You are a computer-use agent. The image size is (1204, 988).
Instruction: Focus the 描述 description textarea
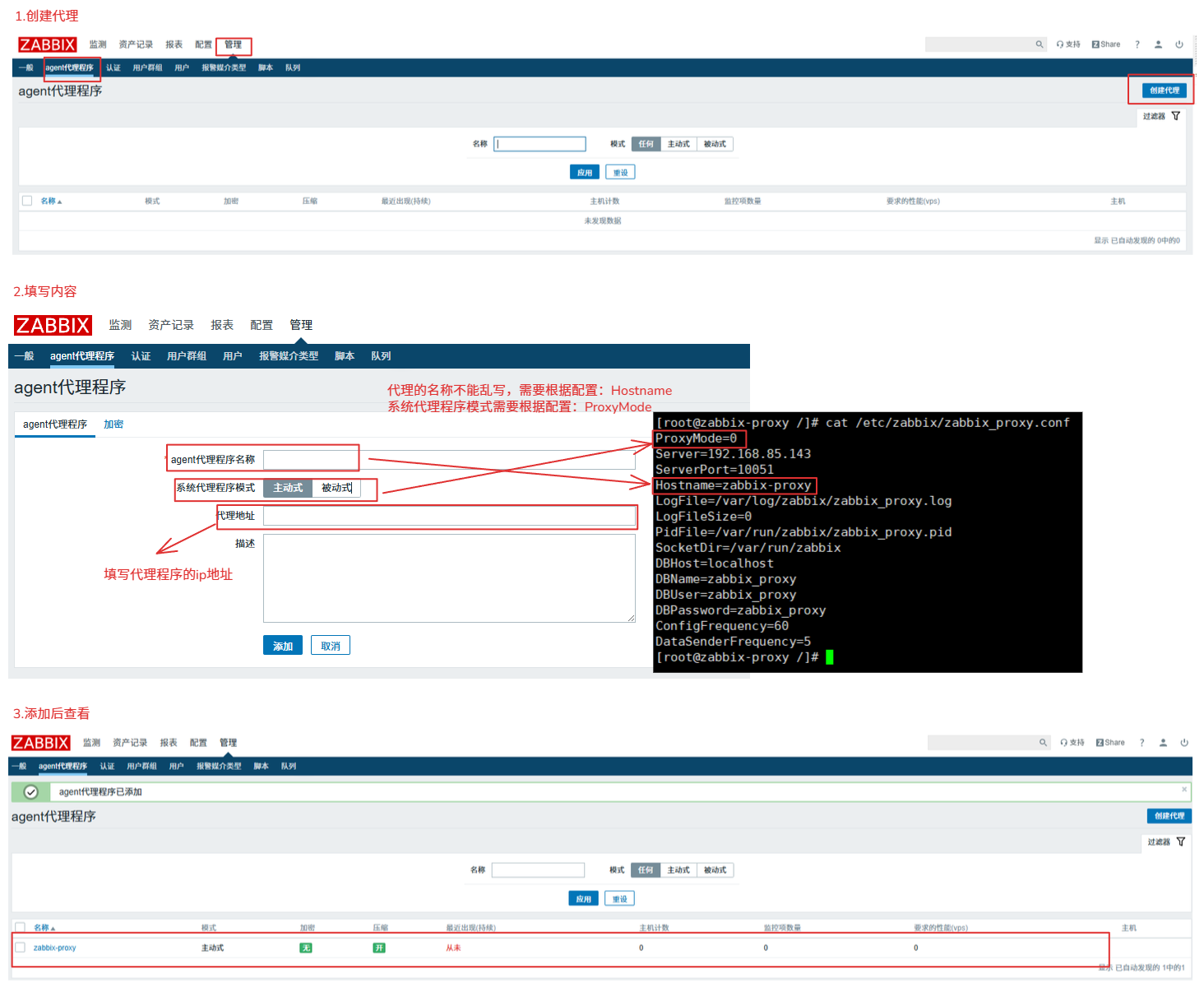click(x=449, y=578)
